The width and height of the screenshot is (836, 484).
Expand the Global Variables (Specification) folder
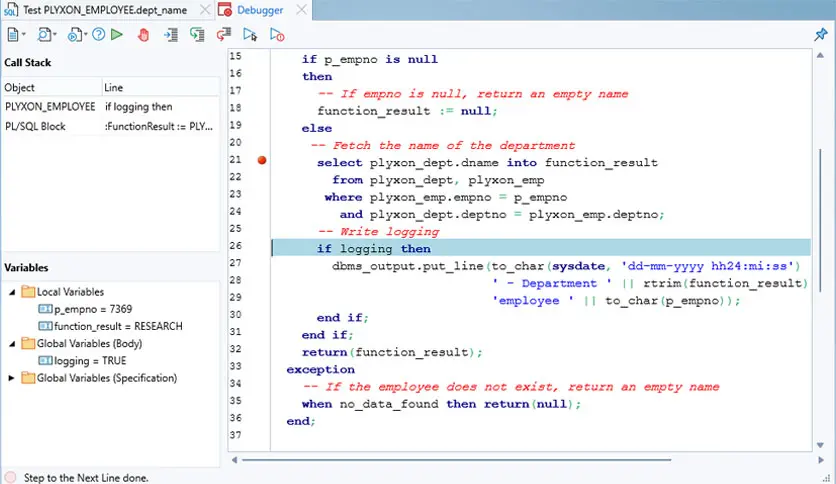pyautogui.click(x=11, y=378)
